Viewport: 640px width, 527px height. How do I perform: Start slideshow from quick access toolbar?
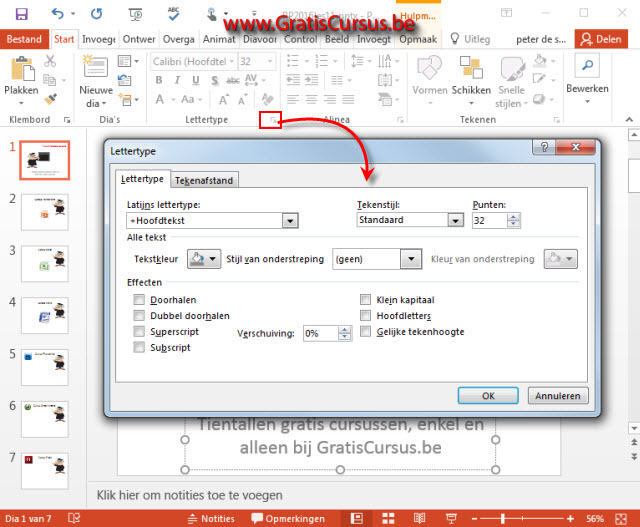136,14
